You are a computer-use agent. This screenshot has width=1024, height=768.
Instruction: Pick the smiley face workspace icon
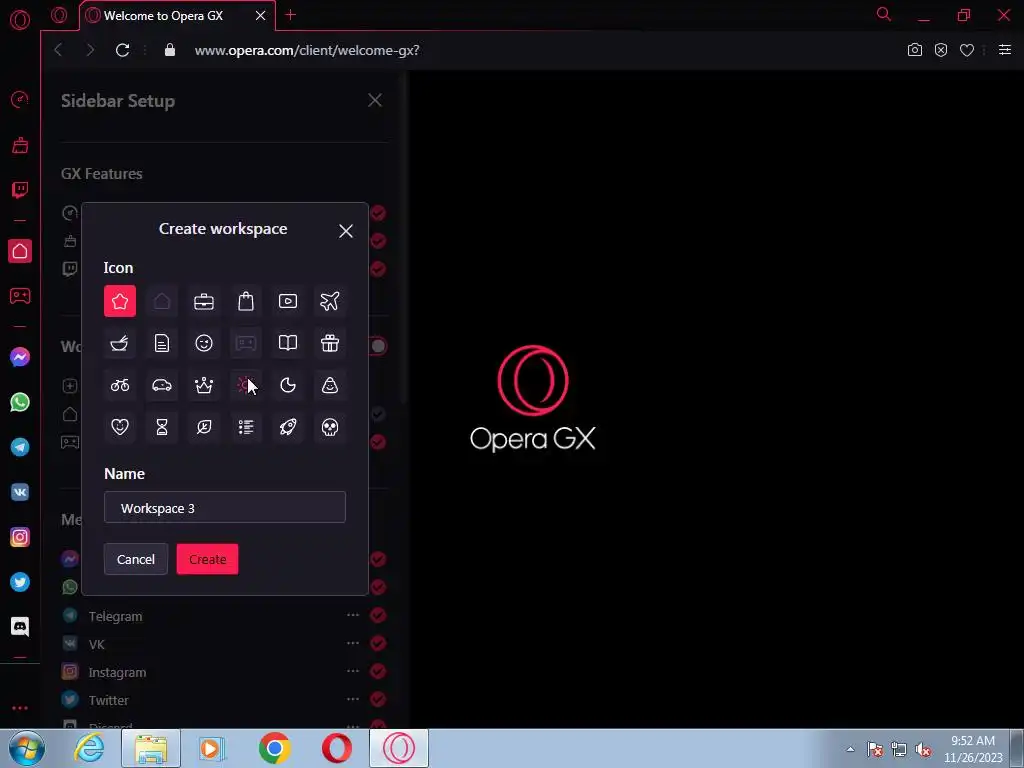tap(204, 343)
